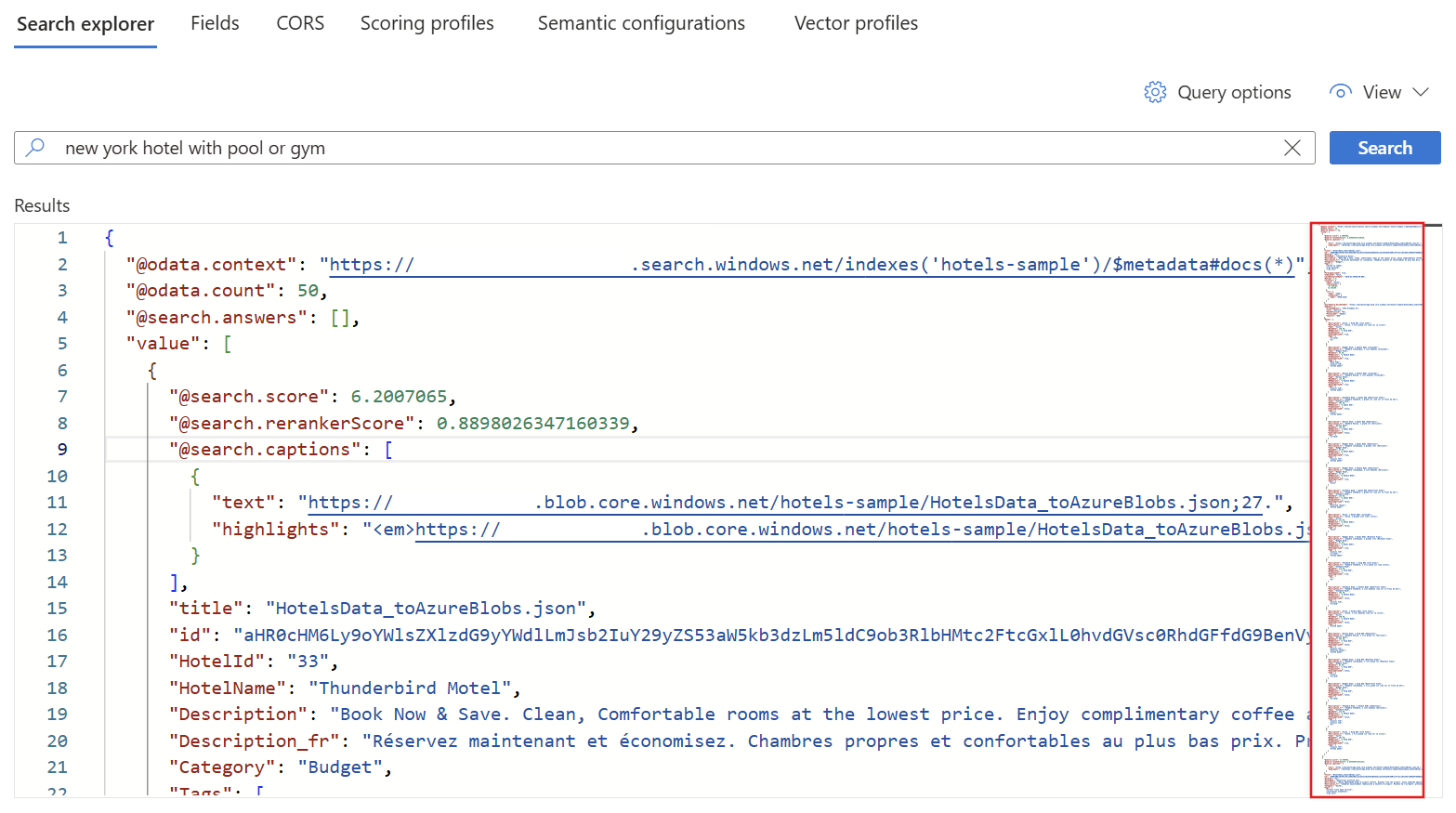Open the @odata.context URL link
Screen dimensions: 1456x813
point(808,265)
